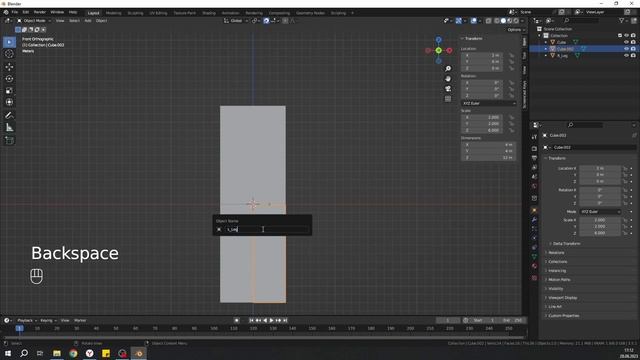Screen dimensions: 640x360
Task: Select the Transform tool
Action: tap(9, 102)
